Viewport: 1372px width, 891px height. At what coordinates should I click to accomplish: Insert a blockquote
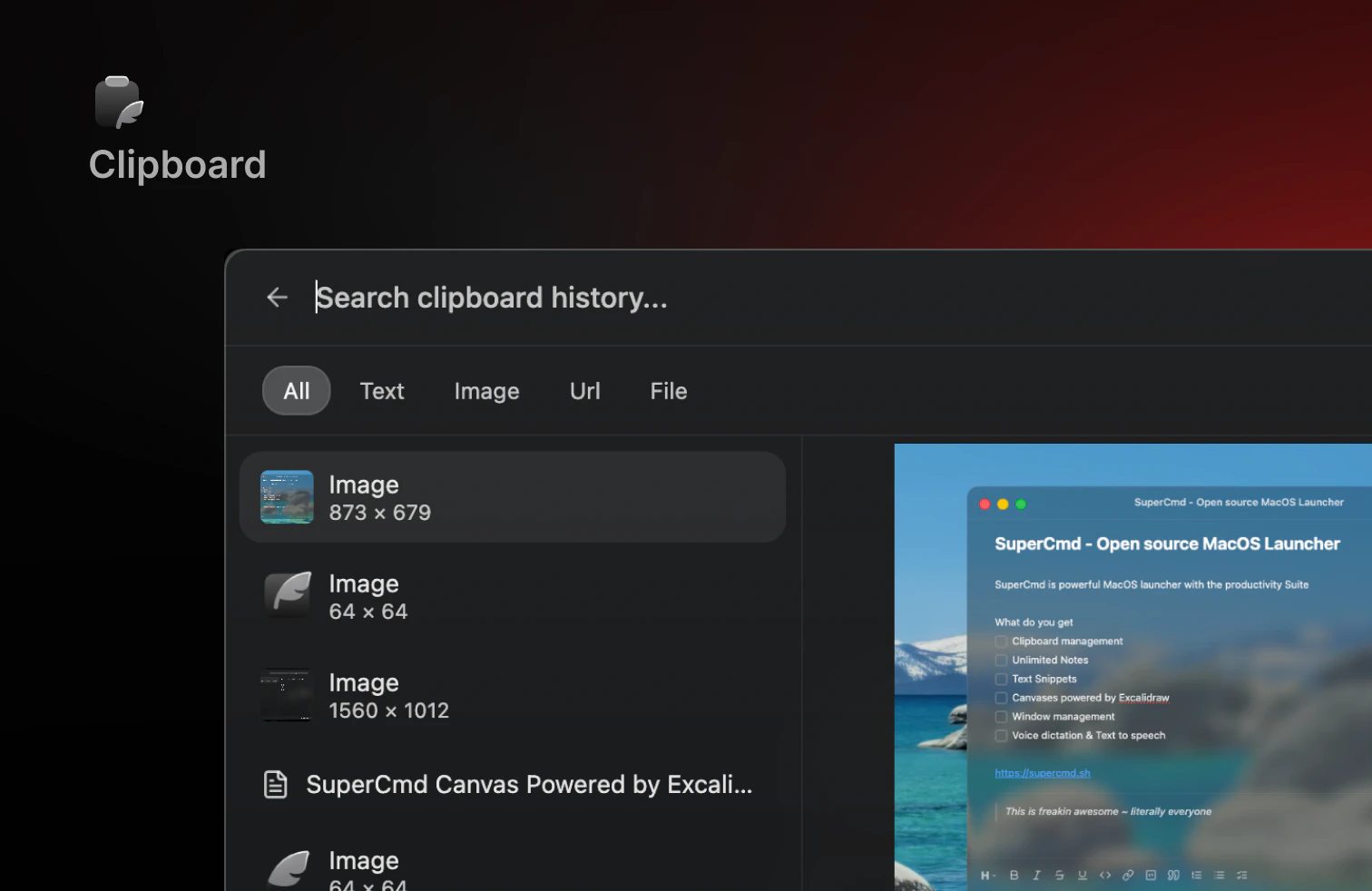pyautogui.click(x=1173, y=876)
